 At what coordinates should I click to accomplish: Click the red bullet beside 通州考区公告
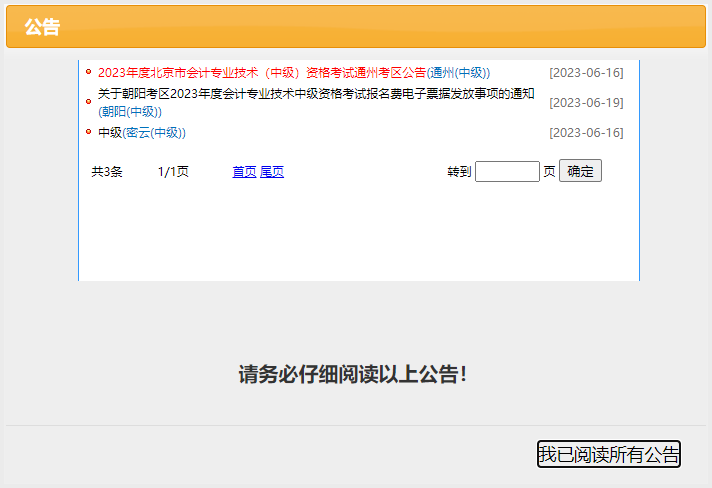pos(88,73)
